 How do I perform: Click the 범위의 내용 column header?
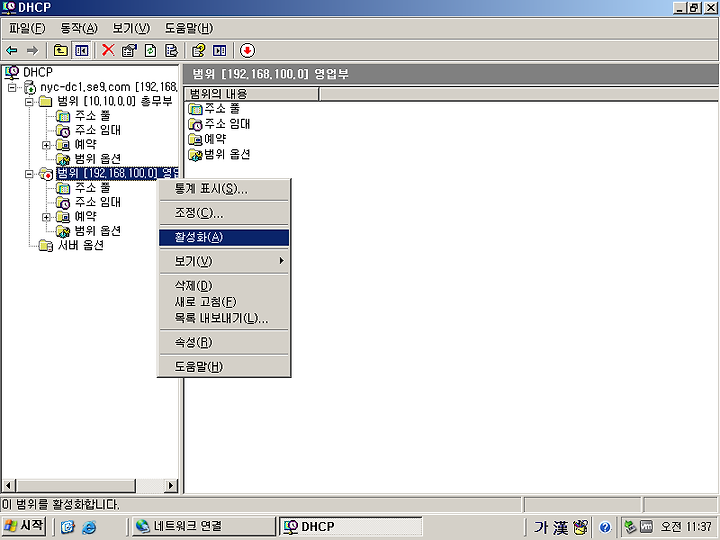tap(252, 94)
